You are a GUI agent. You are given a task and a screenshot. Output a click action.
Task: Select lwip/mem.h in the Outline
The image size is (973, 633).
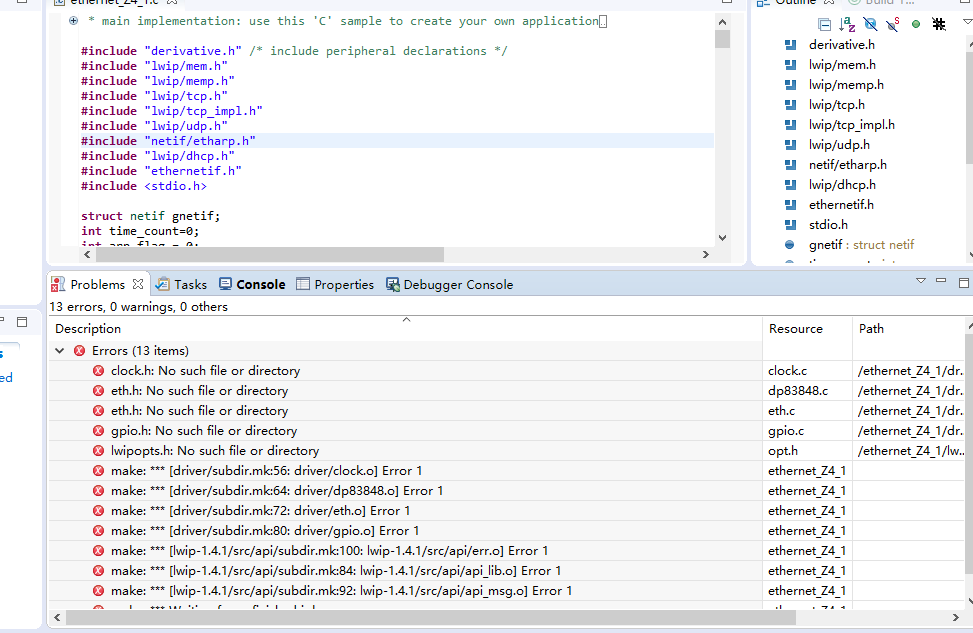(x=842, y=65)
